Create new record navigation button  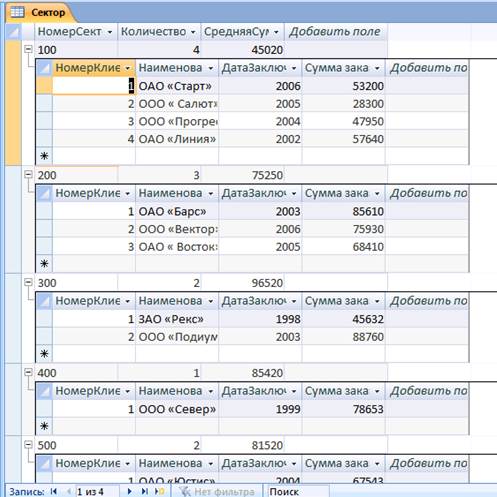(160, 491)
